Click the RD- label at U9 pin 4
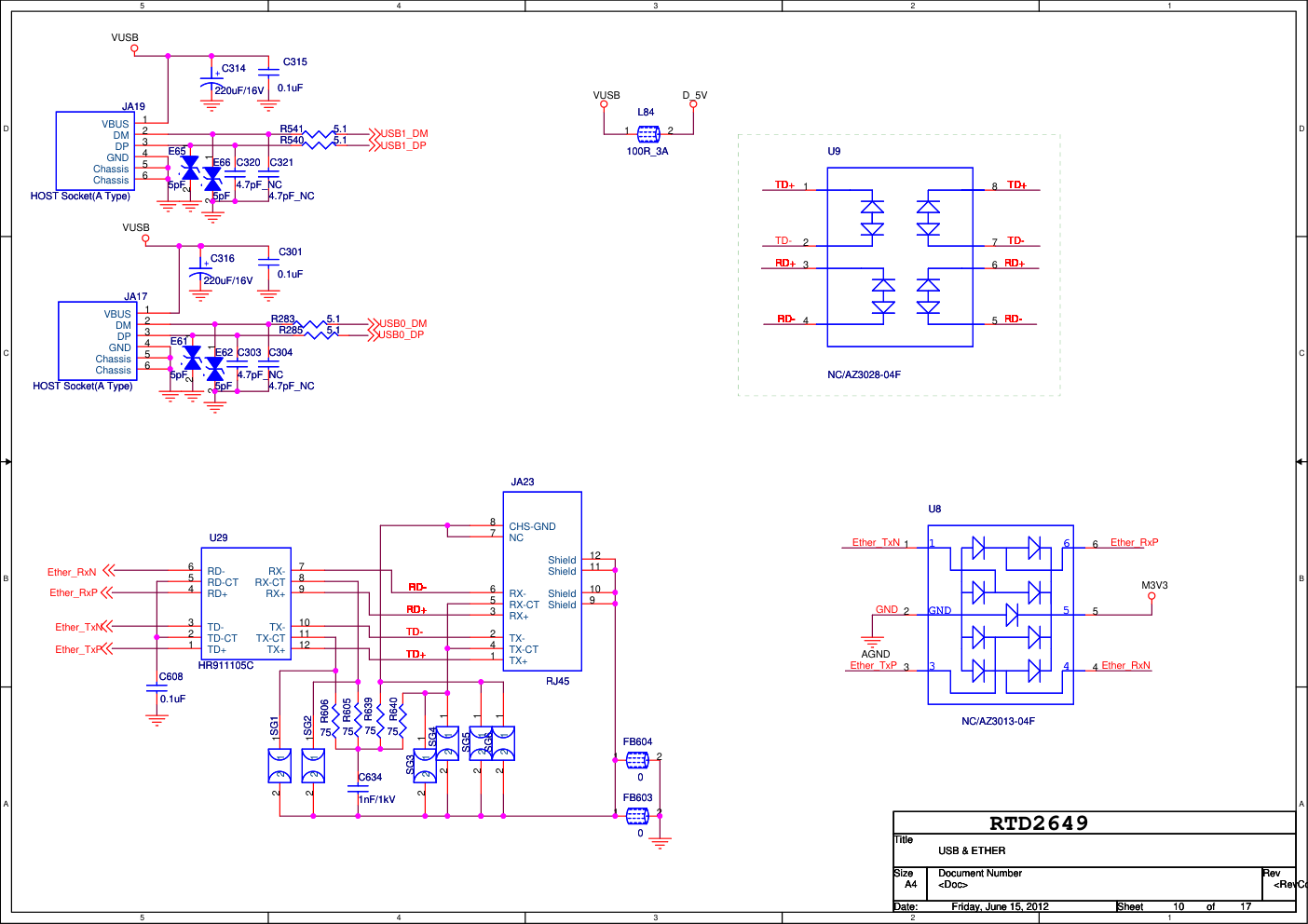Viewport: 1308px width, 924px height. 786,319
